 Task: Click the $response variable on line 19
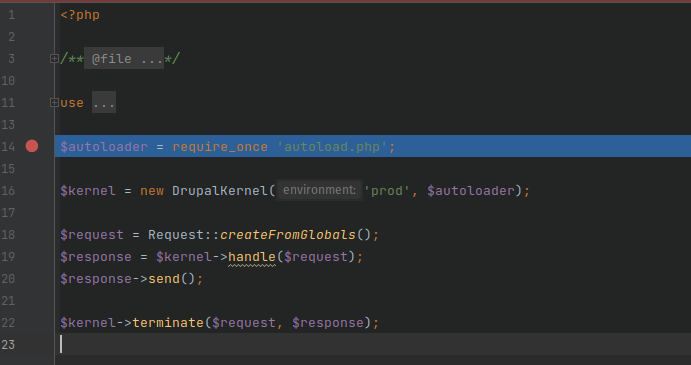pyautogui.click(x=96, y=257)
